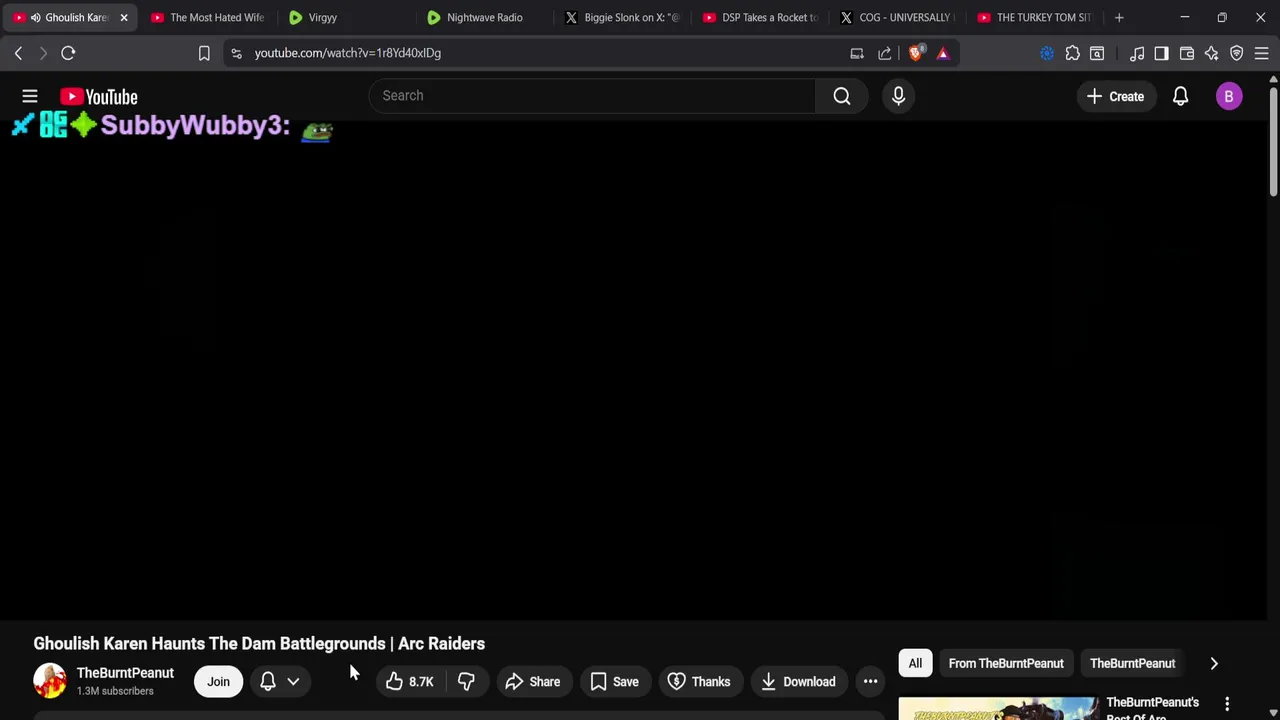Image resolution: width=1280 pixels, height=720 pixels.
Task: Select the TheBurntPeanut filter chip
Action: pyautogui.click(x=1132, y=663)
